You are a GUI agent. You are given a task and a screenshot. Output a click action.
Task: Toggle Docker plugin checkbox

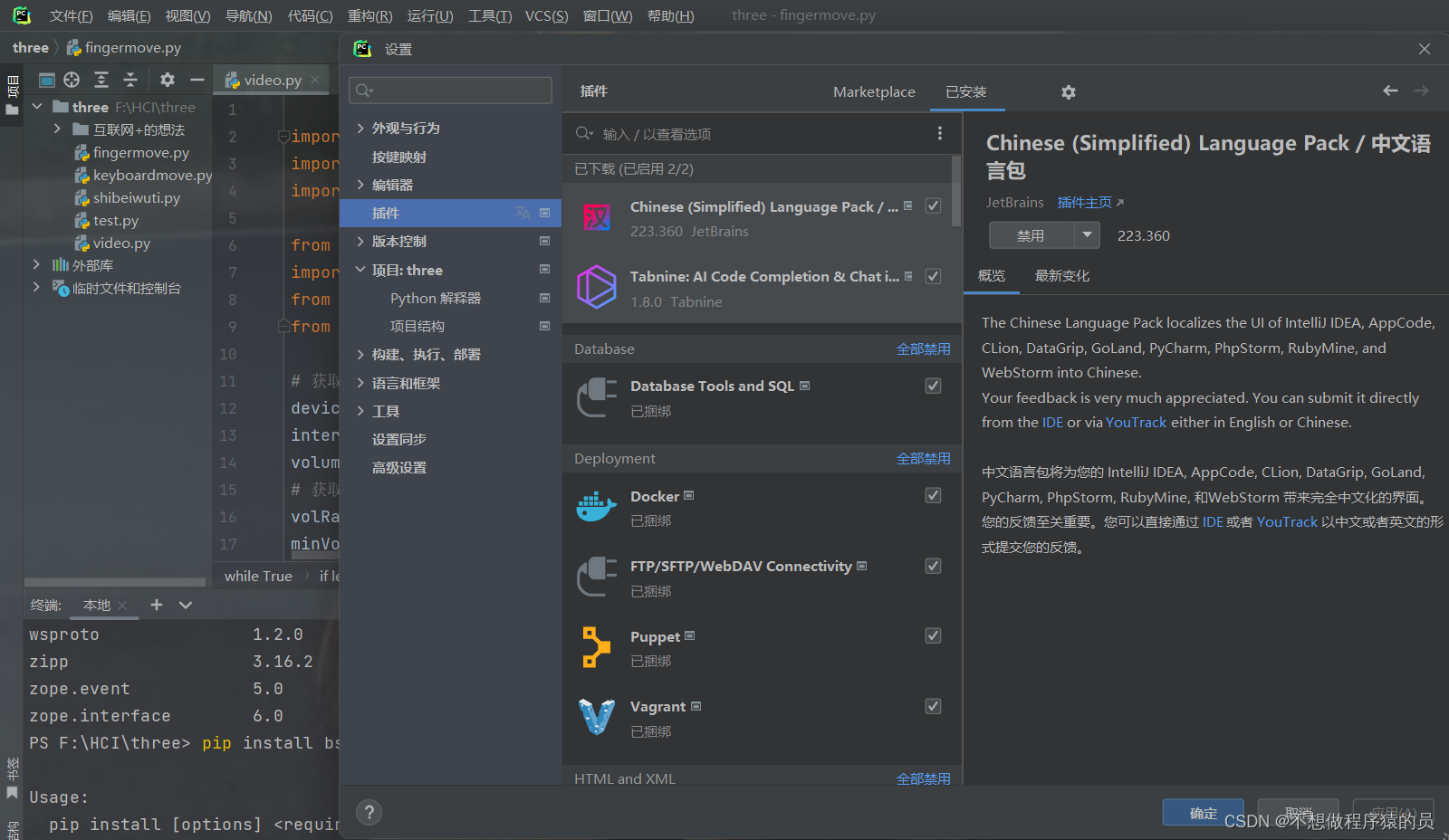933,495
